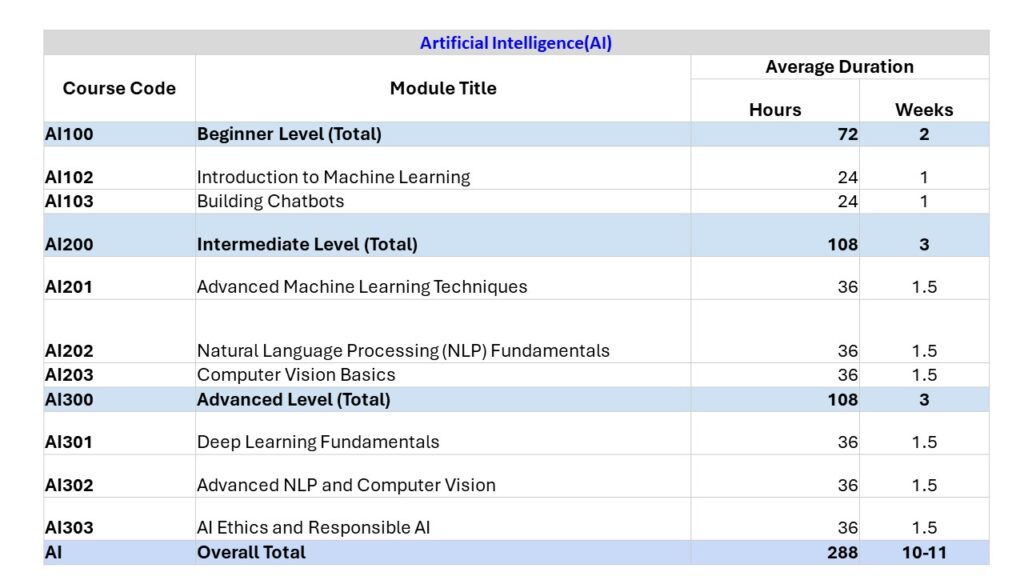Screen dimensions: 1024x576
Task: Select the Average Duration header cell
Action: coord(839,67)
